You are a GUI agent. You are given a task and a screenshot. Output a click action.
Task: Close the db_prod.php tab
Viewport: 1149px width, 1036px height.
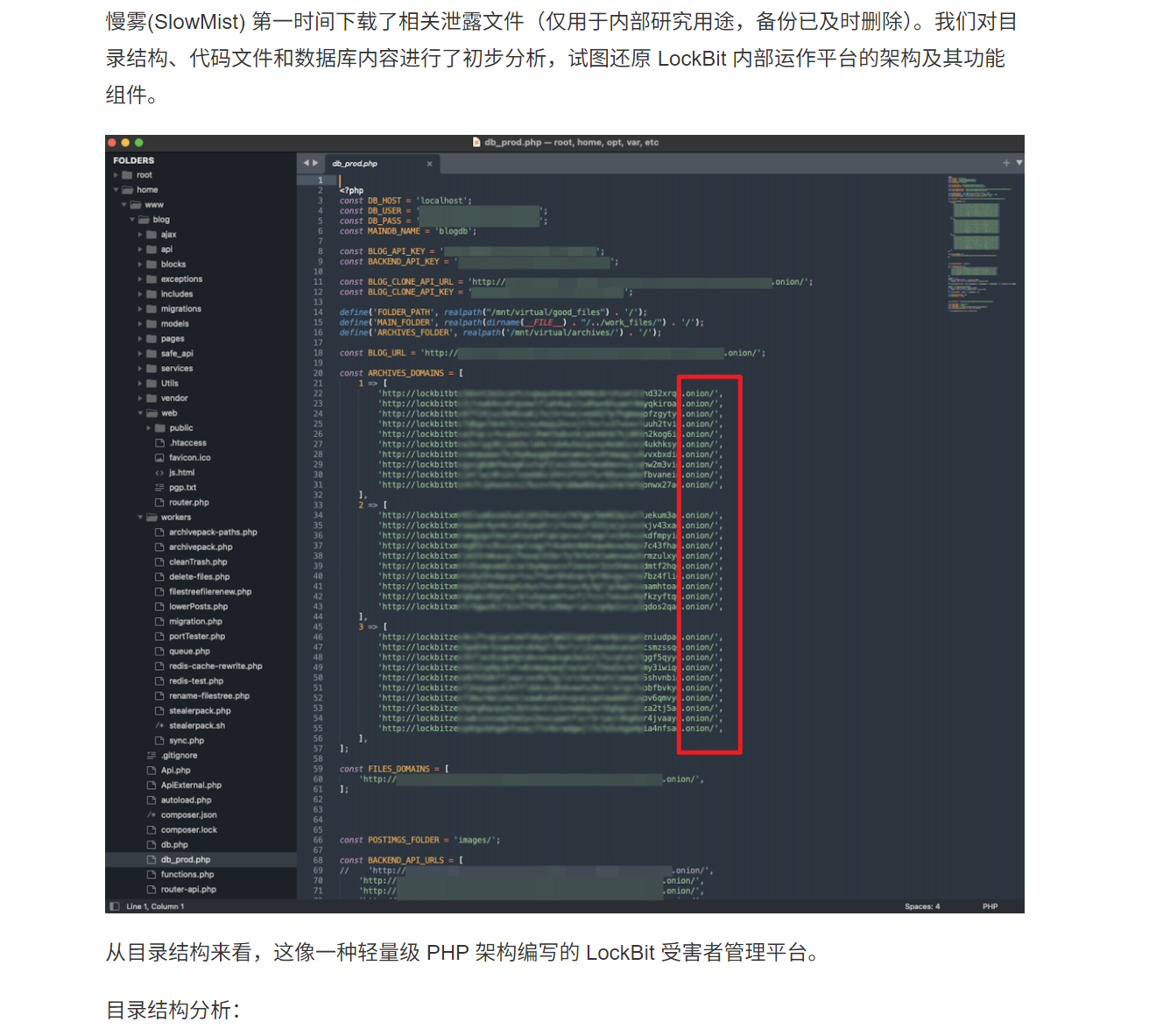[429, 164]
